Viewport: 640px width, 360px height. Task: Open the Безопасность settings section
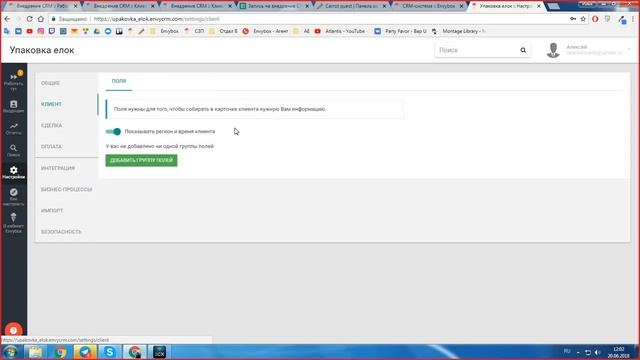(x=61, y=232)
